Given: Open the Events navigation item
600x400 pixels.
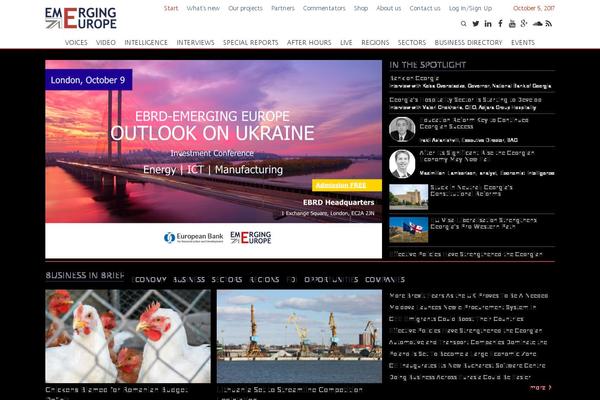Looking at the screenshot, I should pos(523,42).
